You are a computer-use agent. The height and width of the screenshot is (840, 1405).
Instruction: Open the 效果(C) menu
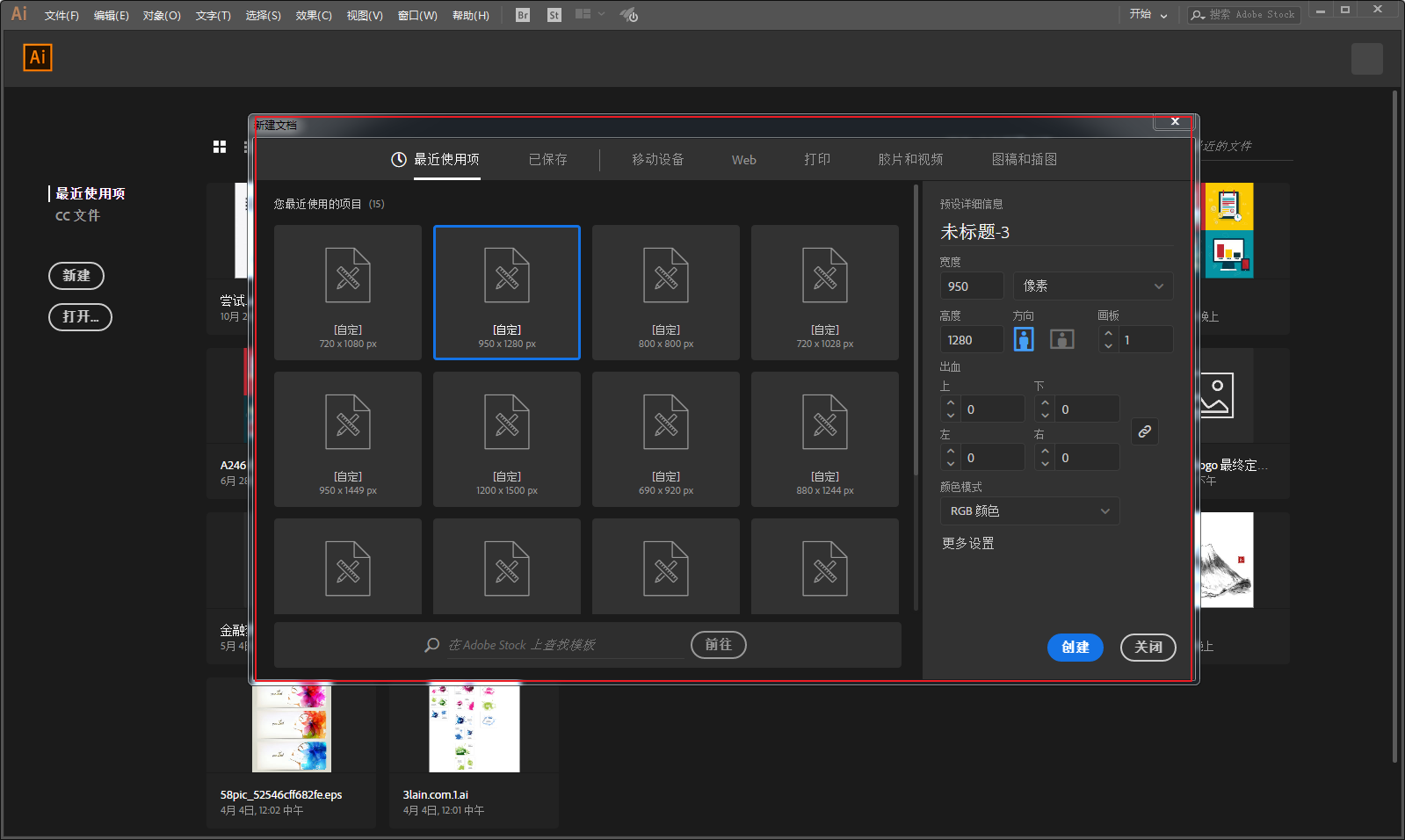pyautogui.click(x=314, y=16)
